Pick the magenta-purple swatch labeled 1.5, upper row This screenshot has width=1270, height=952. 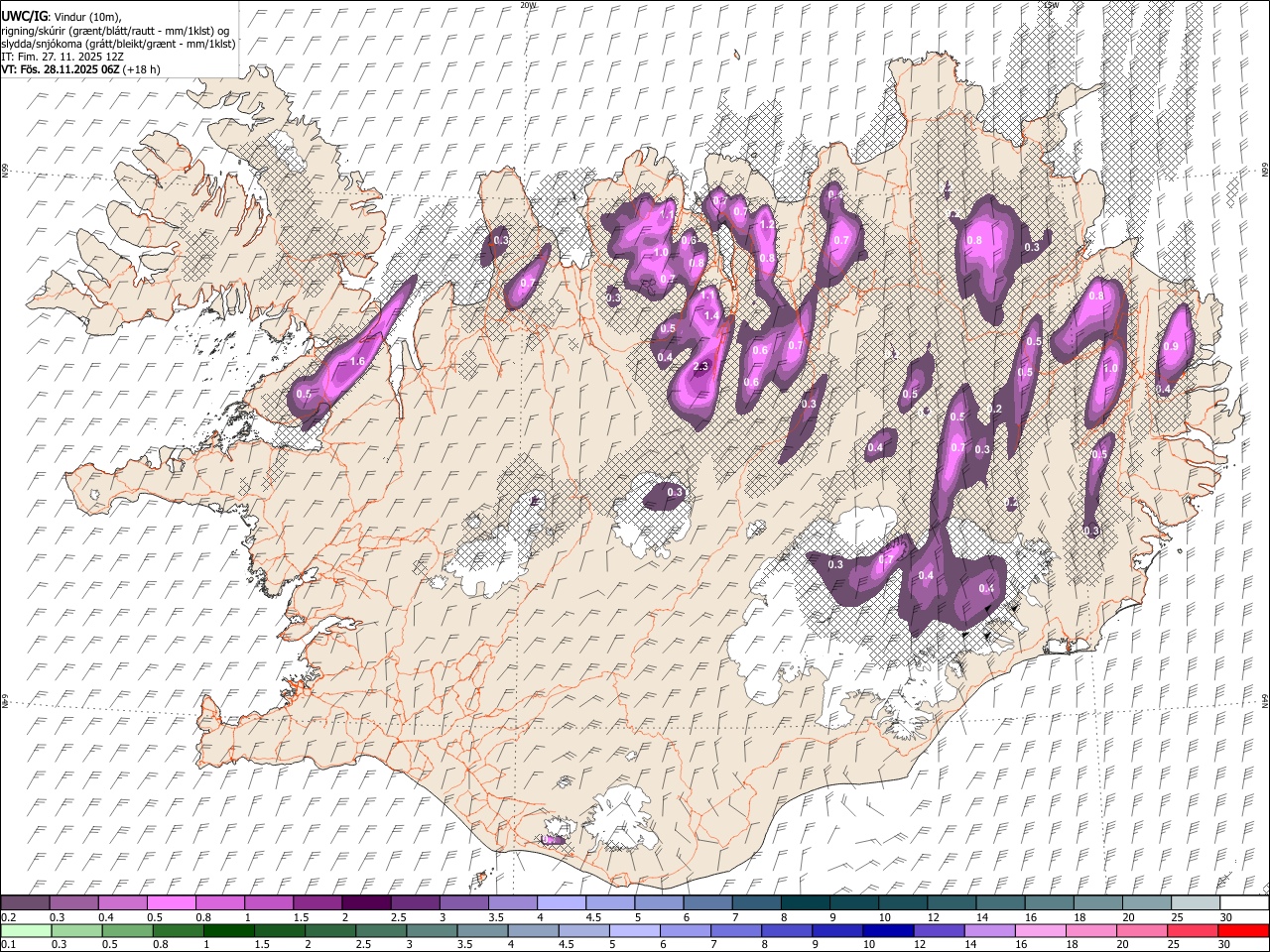coord(317,902)
